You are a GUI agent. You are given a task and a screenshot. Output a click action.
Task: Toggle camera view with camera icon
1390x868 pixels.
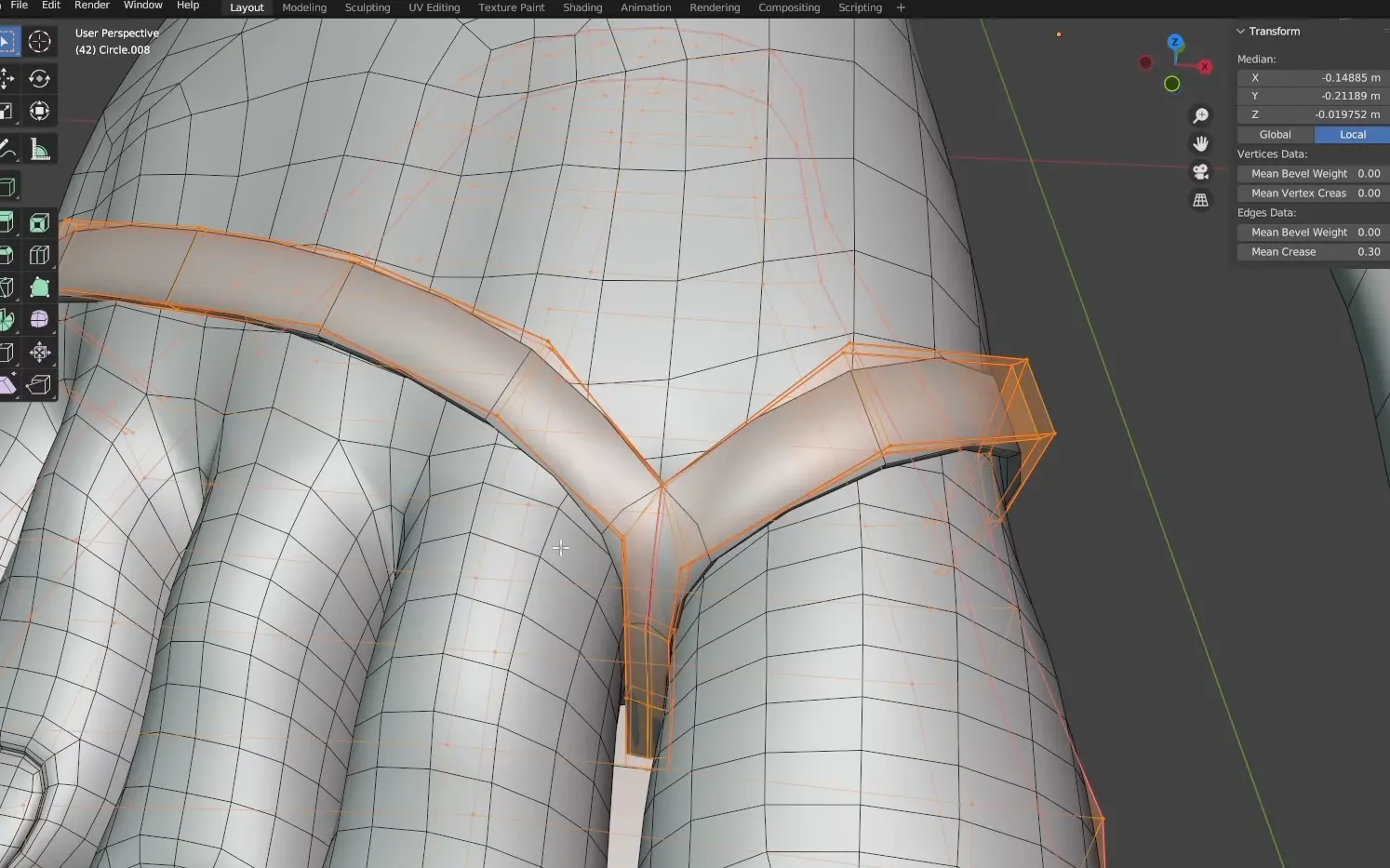point(1201,172)
